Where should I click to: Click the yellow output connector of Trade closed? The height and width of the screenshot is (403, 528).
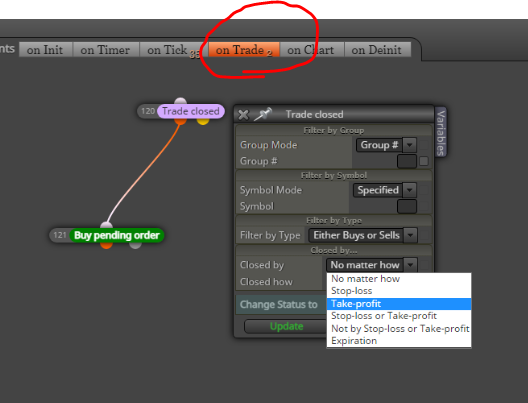tap(203, 121)
